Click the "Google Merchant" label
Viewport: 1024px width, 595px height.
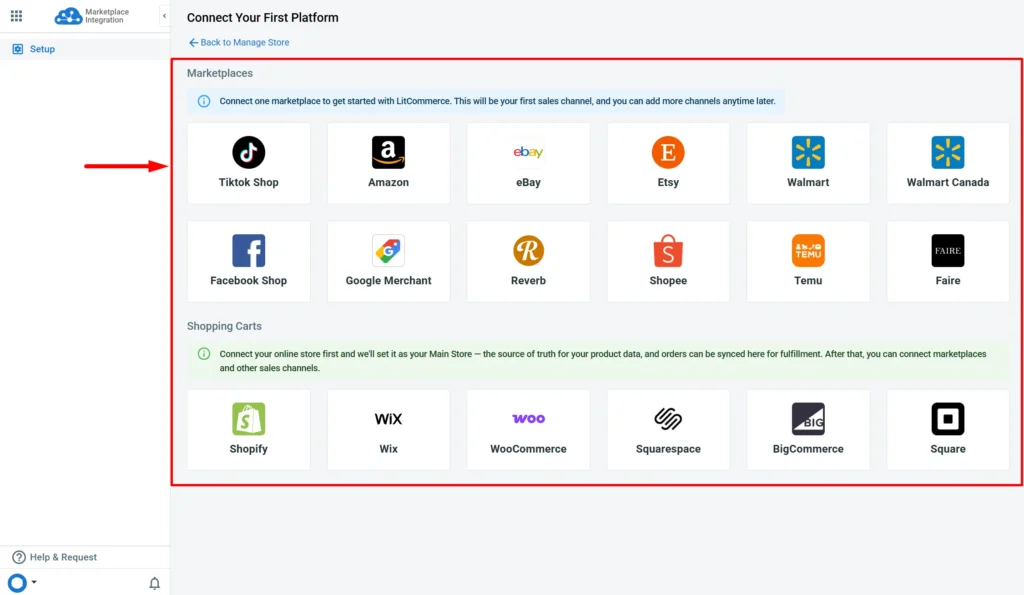pos(389,281)
